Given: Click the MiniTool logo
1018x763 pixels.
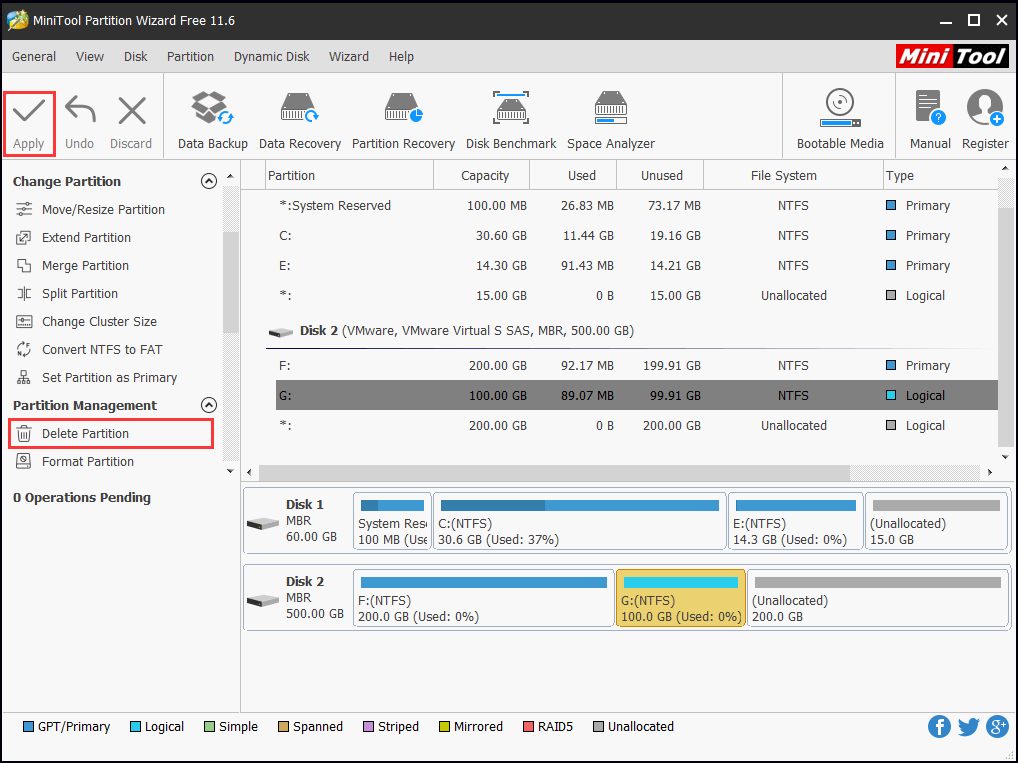Looking at the screenshot, I should pos(952,56).
